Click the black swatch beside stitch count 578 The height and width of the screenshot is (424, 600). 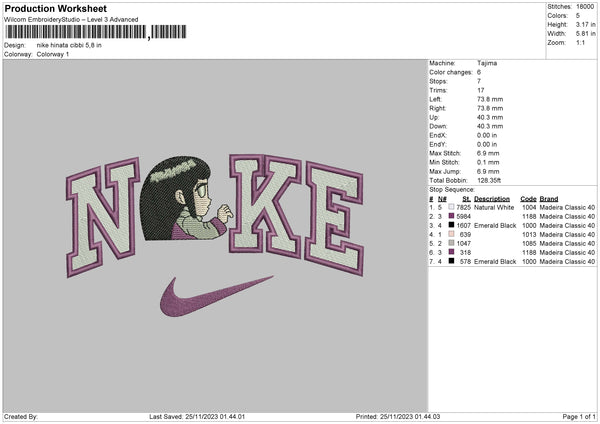click(x=452, y=261)
